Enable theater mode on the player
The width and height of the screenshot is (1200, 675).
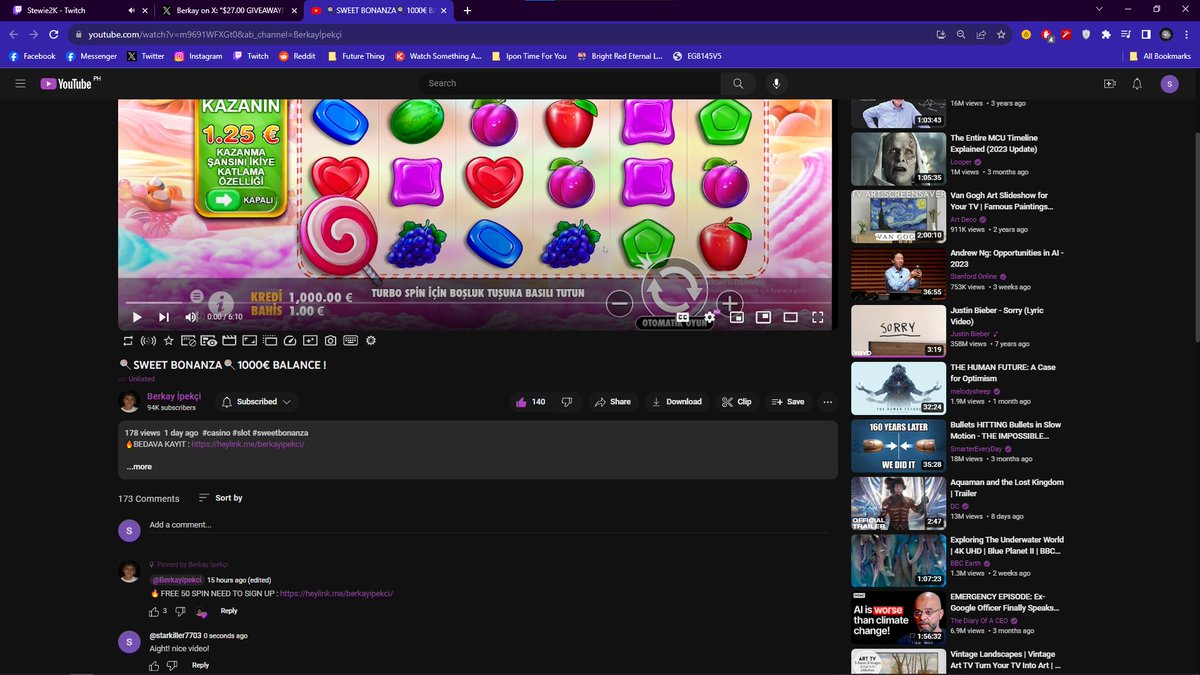pos(790,317)
